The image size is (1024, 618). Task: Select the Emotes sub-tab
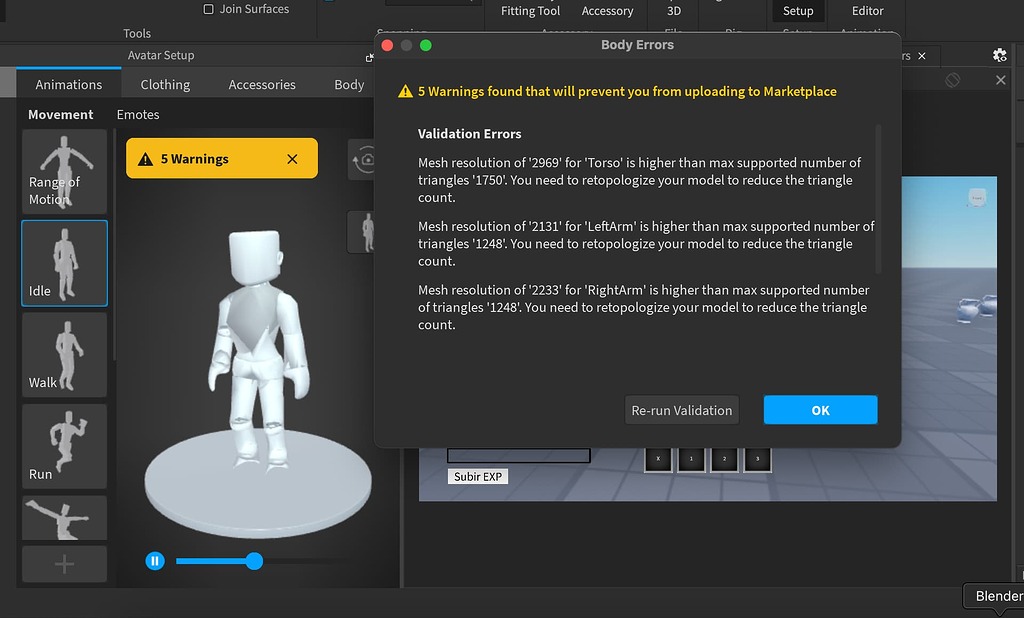[138, 114]
